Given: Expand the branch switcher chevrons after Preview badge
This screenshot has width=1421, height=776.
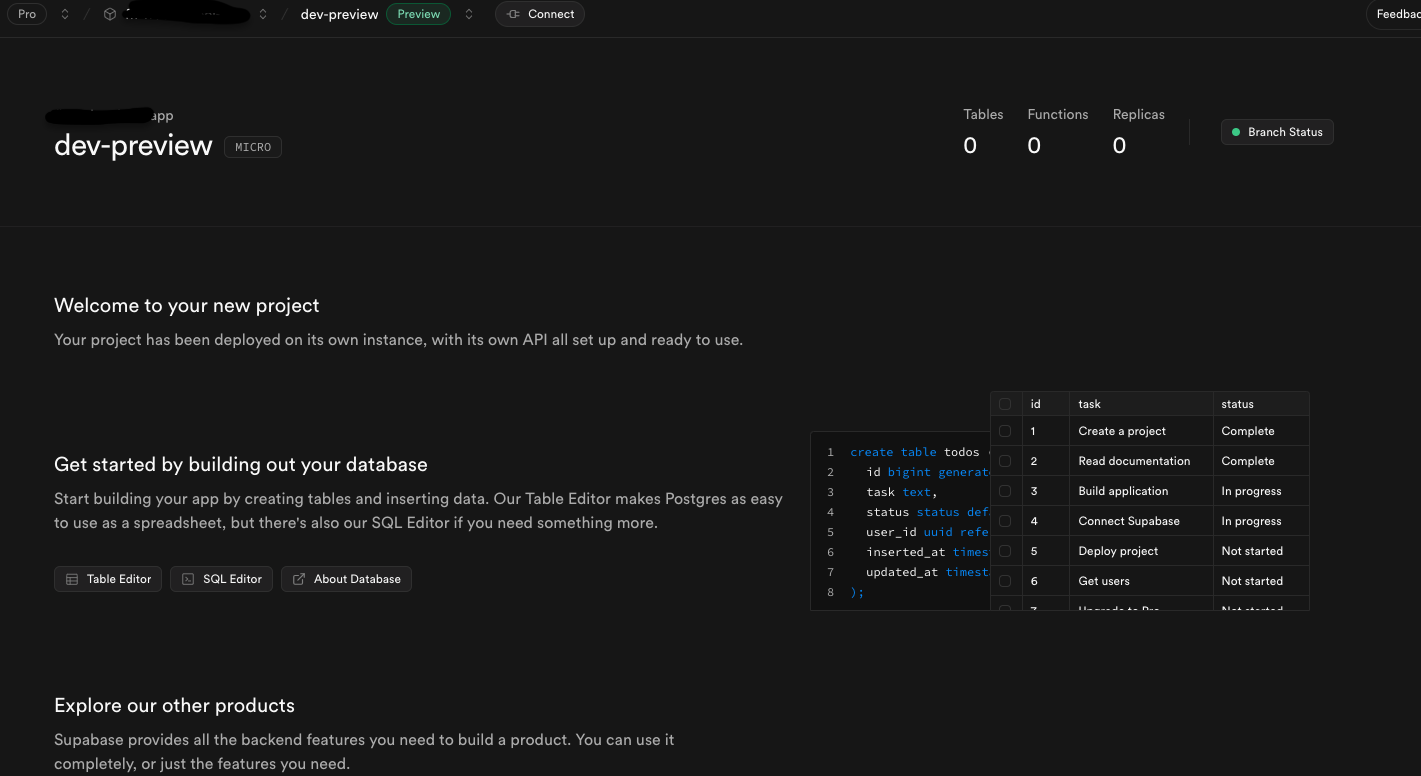Looking at the screenshot, I should (468, 14).
